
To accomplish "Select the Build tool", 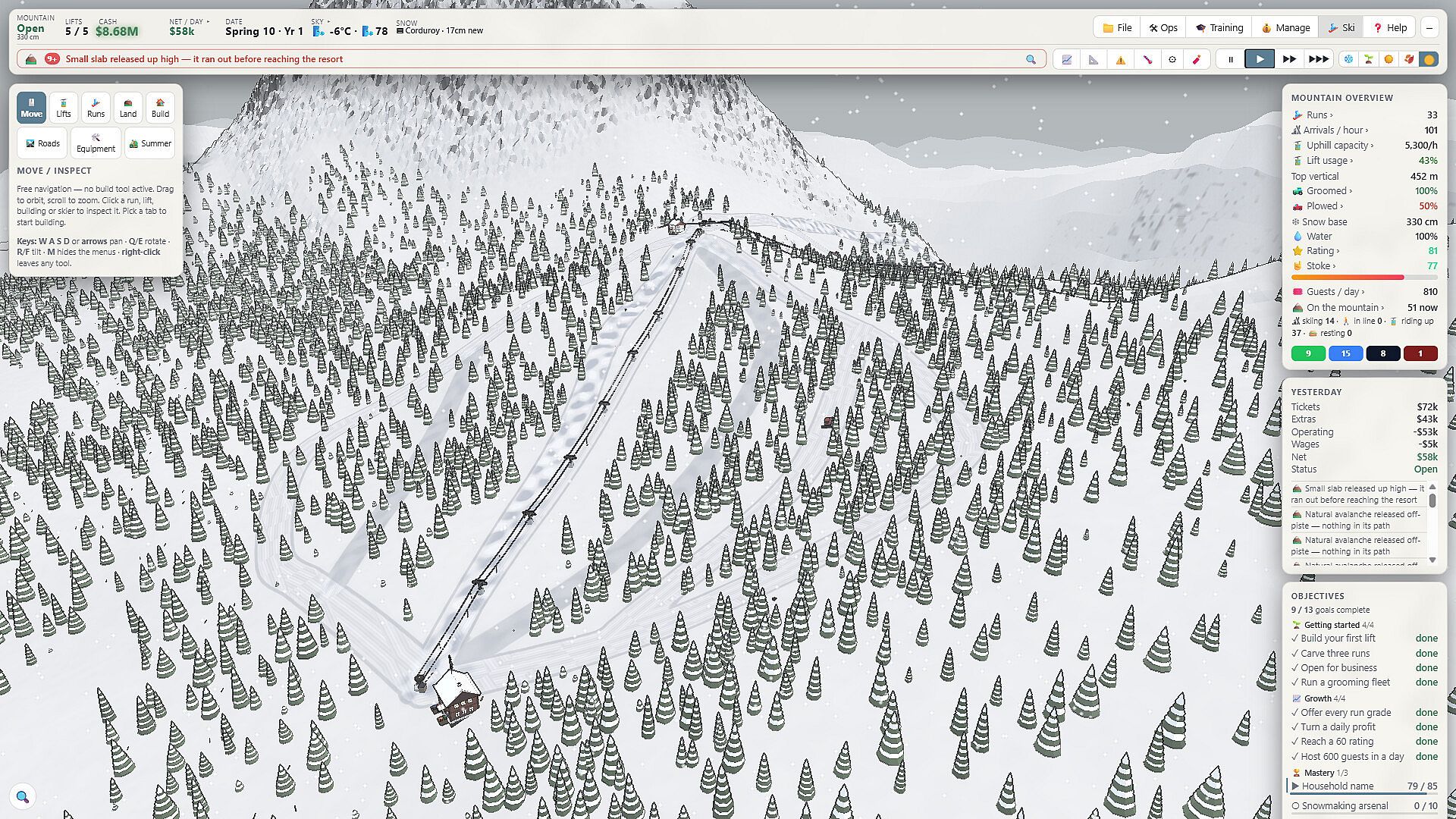I will pos(160,108).
